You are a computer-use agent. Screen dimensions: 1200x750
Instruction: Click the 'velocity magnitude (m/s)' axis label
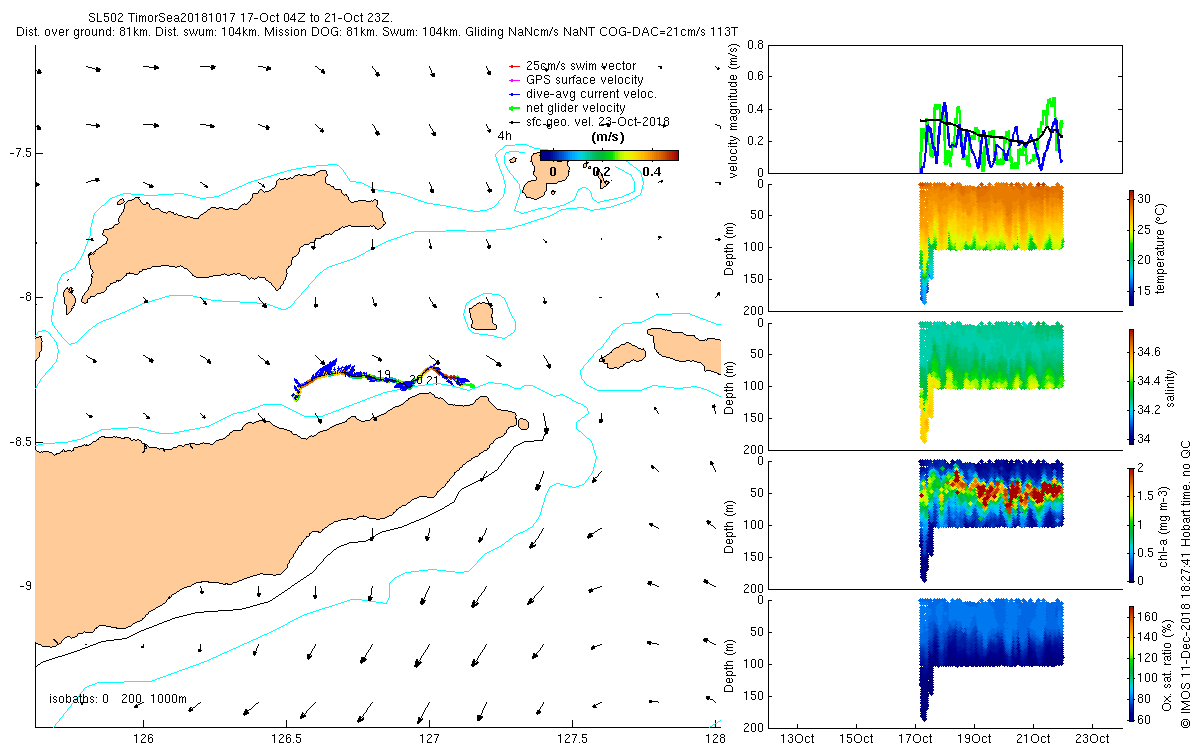733,112
